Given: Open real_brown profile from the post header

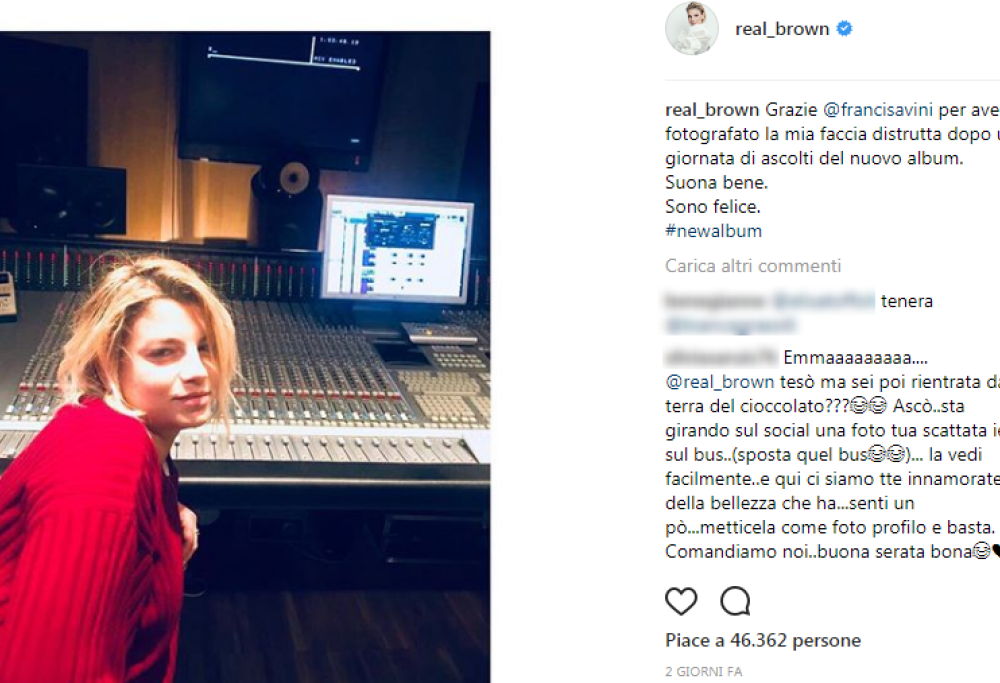Looking at the screenshot, I should 782,29.
